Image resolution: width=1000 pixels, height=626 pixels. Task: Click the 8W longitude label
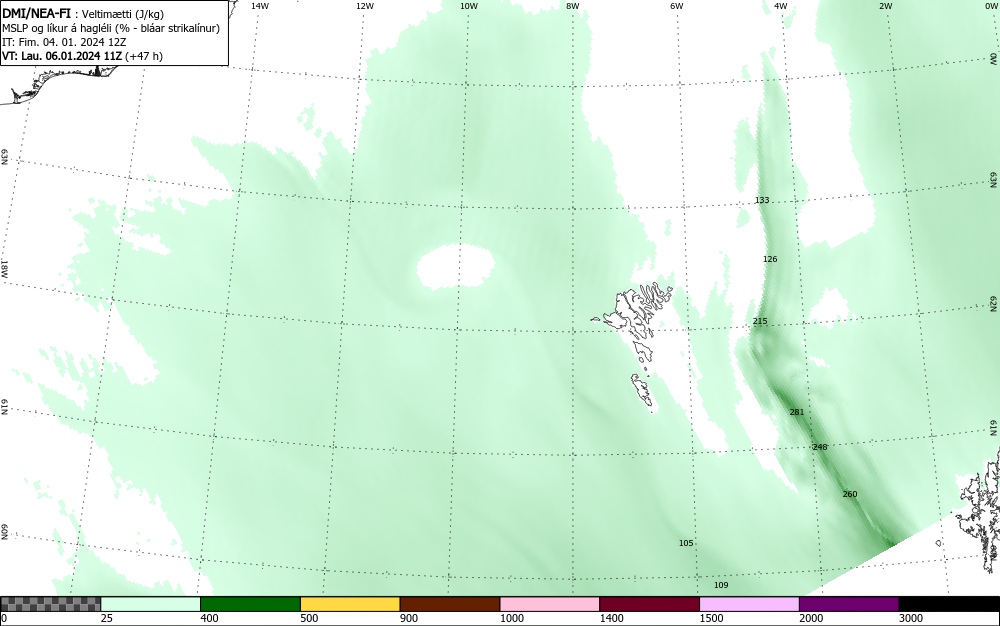573,6
